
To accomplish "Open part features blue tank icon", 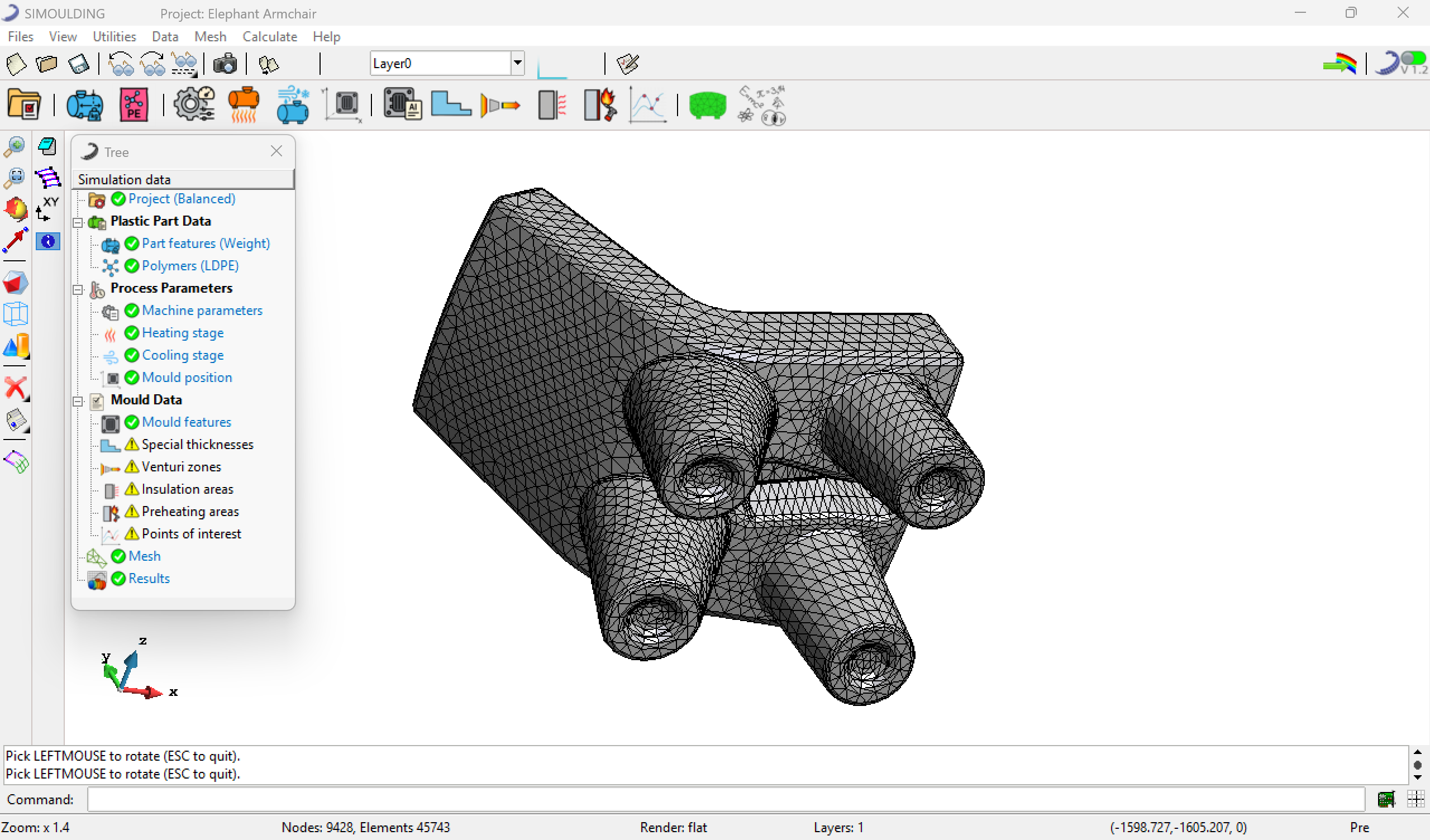I will (84, 105).
